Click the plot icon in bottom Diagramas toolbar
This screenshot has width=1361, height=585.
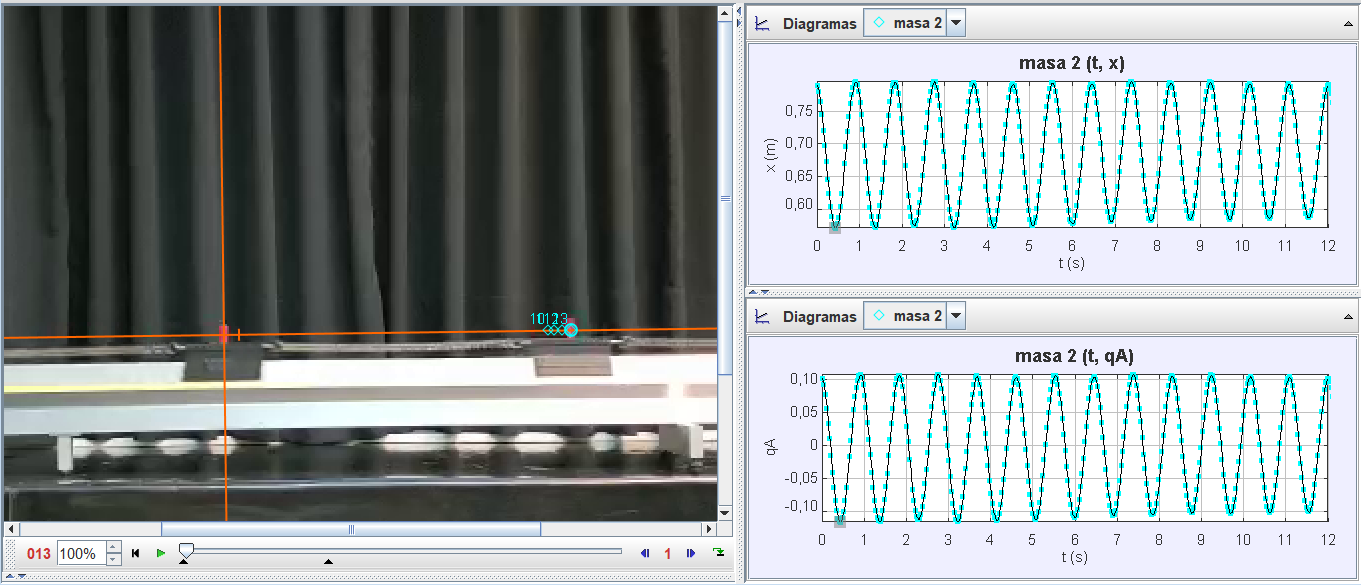[x=762, y=316]
